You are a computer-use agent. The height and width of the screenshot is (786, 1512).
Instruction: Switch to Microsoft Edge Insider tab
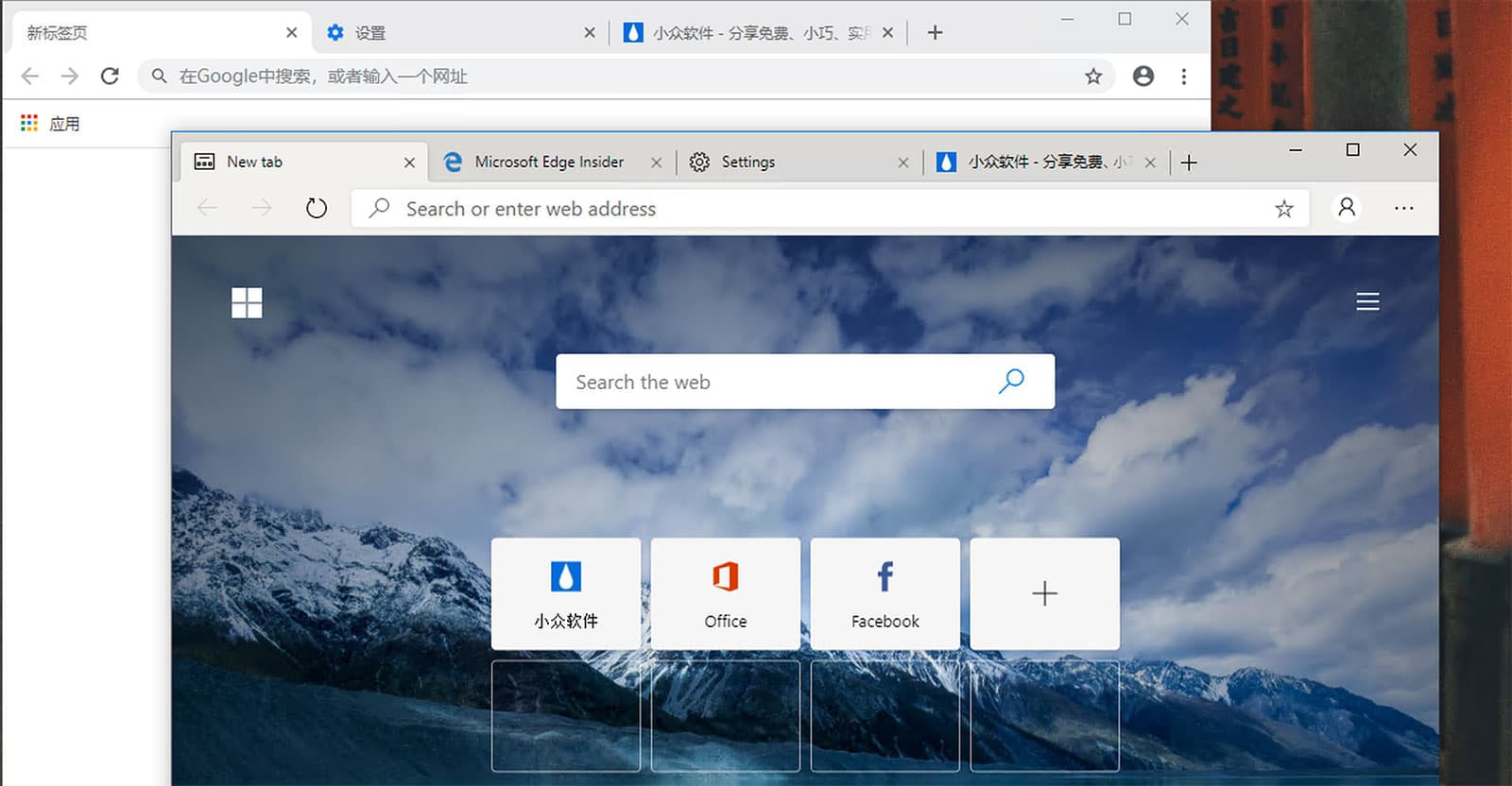coord(554,162)
